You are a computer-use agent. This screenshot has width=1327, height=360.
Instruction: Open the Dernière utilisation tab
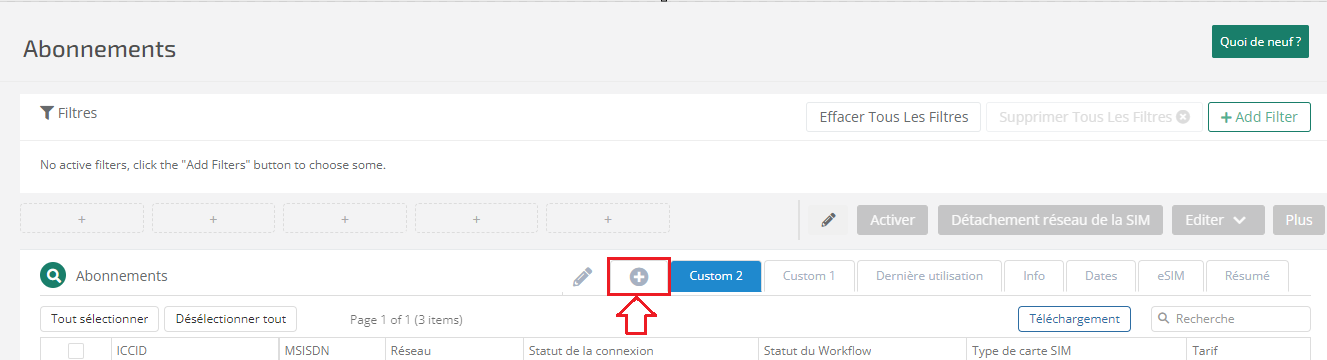(929, 276)
